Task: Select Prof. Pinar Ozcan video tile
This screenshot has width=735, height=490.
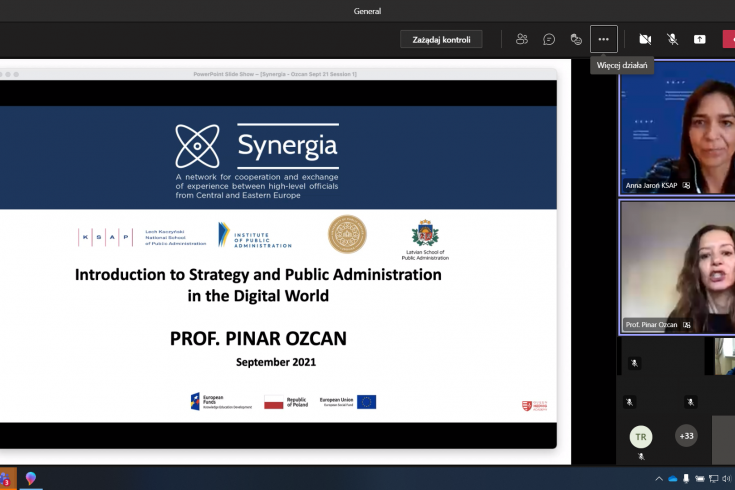Action: (x=677, y=265)
